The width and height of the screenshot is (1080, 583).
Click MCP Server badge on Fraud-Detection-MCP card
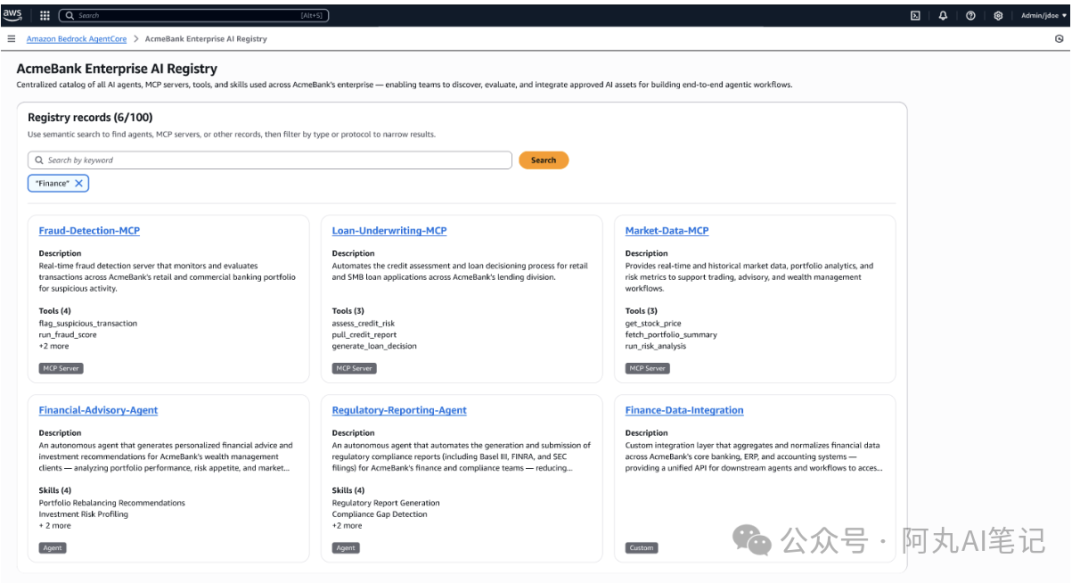point(61,369)
